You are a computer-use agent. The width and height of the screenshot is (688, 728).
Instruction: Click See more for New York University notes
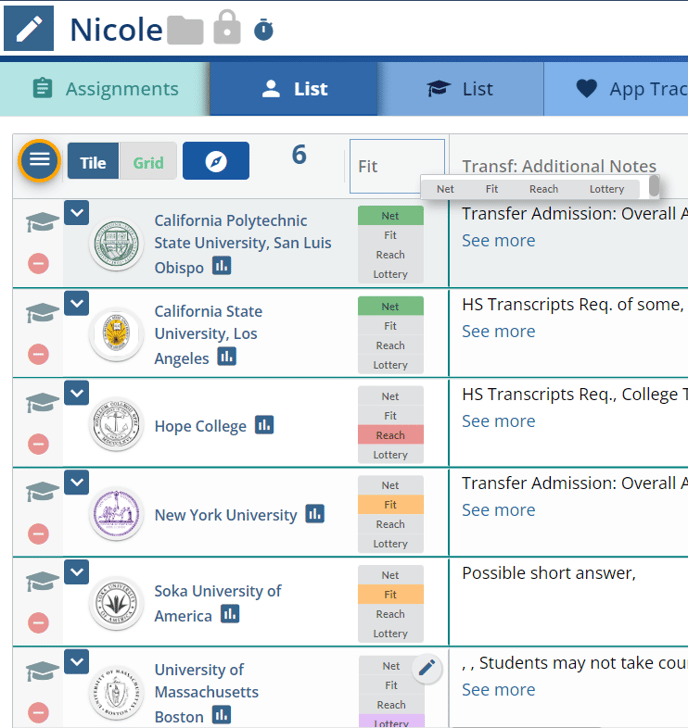498,510
